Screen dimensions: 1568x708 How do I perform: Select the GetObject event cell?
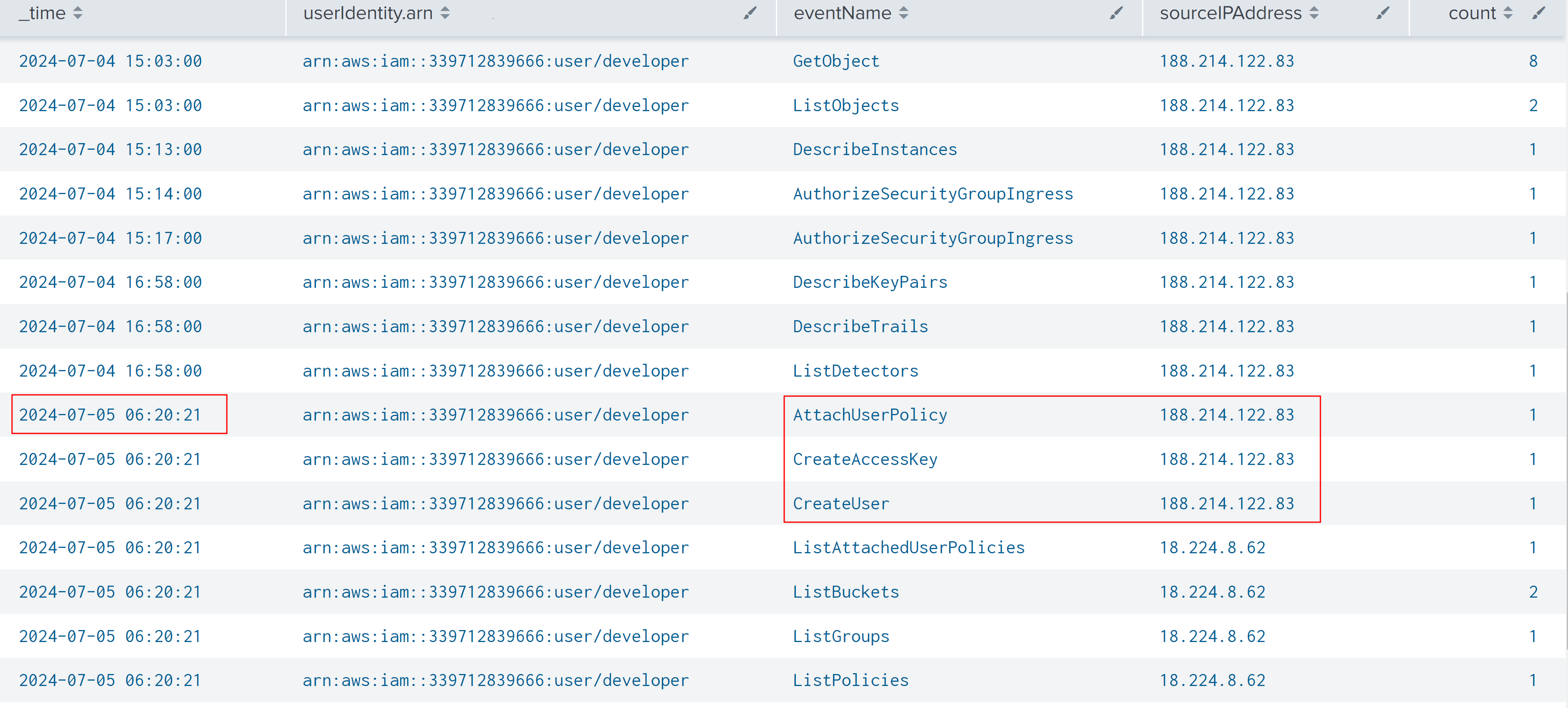pos(836,61)
